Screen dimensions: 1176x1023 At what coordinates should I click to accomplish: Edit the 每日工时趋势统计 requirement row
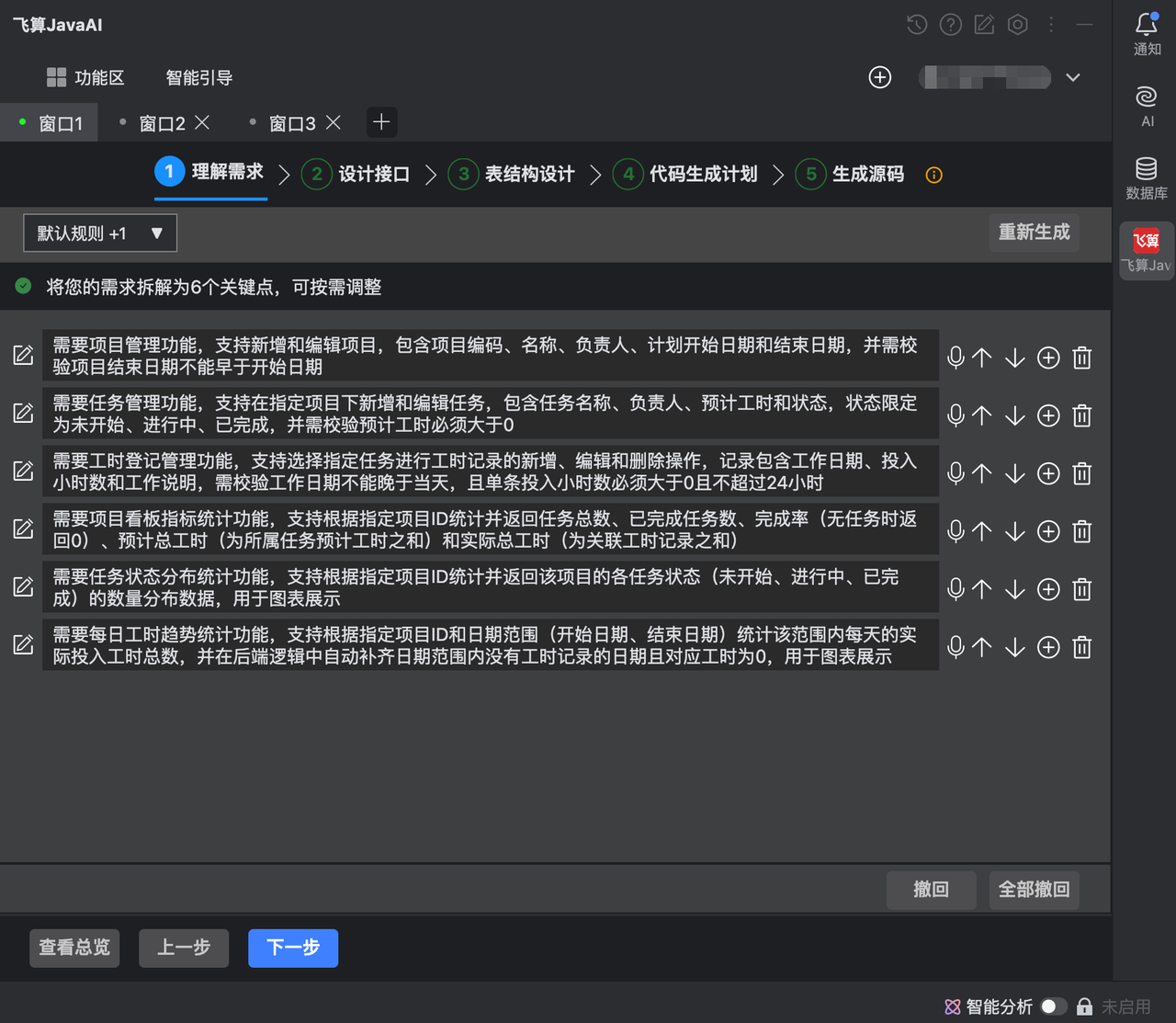23,645
